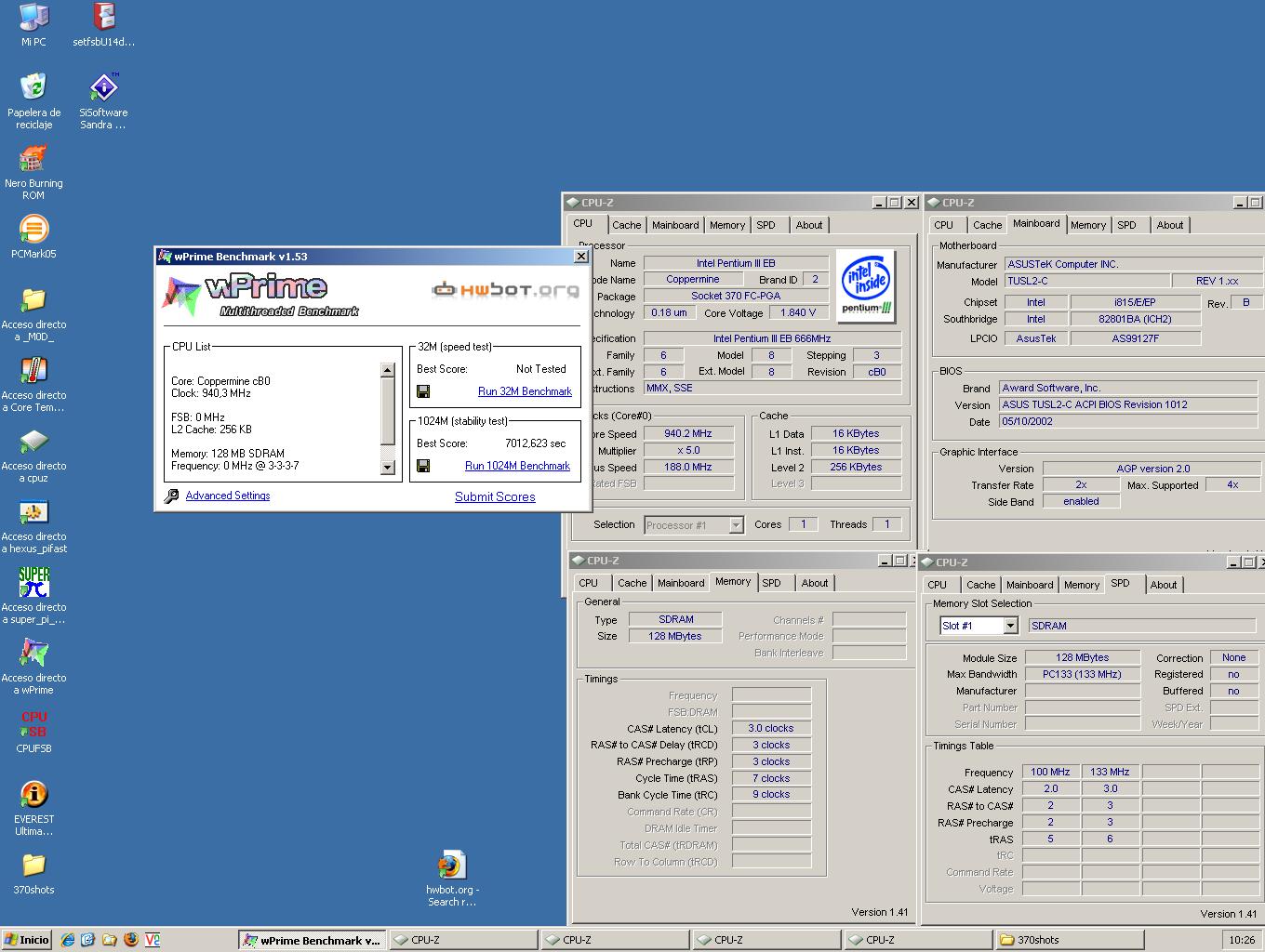Viewport: 1265px width, 952px height.
Task: Launch Firefox from the quick launch bar
Action: coord(130,940)
